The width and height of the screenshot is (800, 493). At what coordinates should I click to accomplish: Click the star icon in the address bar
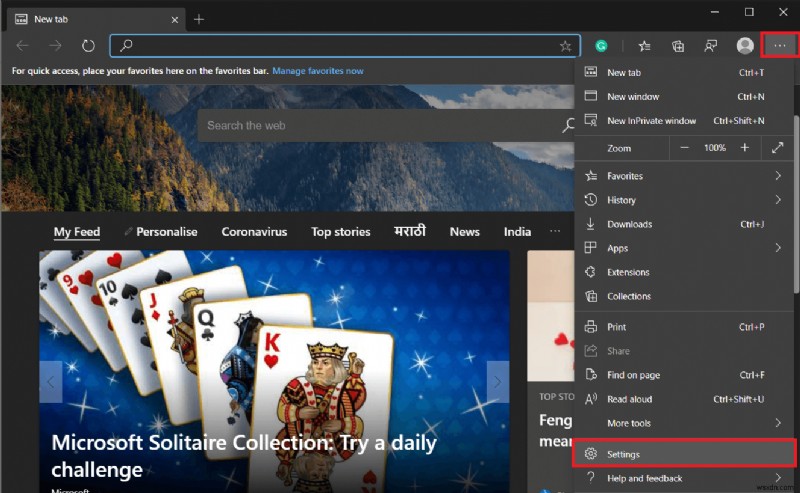point(565,46)
